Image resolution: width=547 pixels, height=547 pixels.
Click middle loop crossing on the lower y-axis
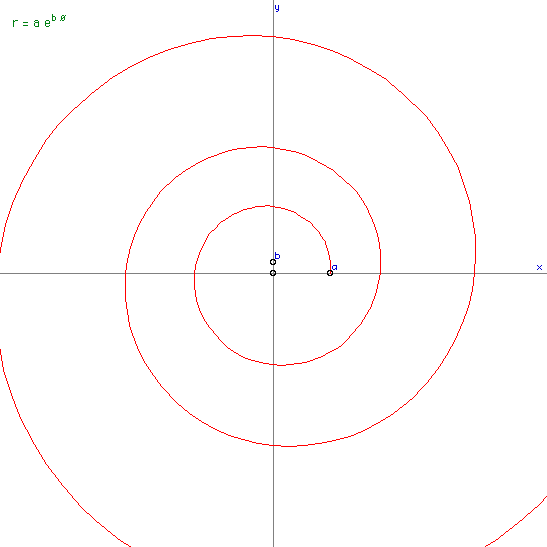(274, 445)
